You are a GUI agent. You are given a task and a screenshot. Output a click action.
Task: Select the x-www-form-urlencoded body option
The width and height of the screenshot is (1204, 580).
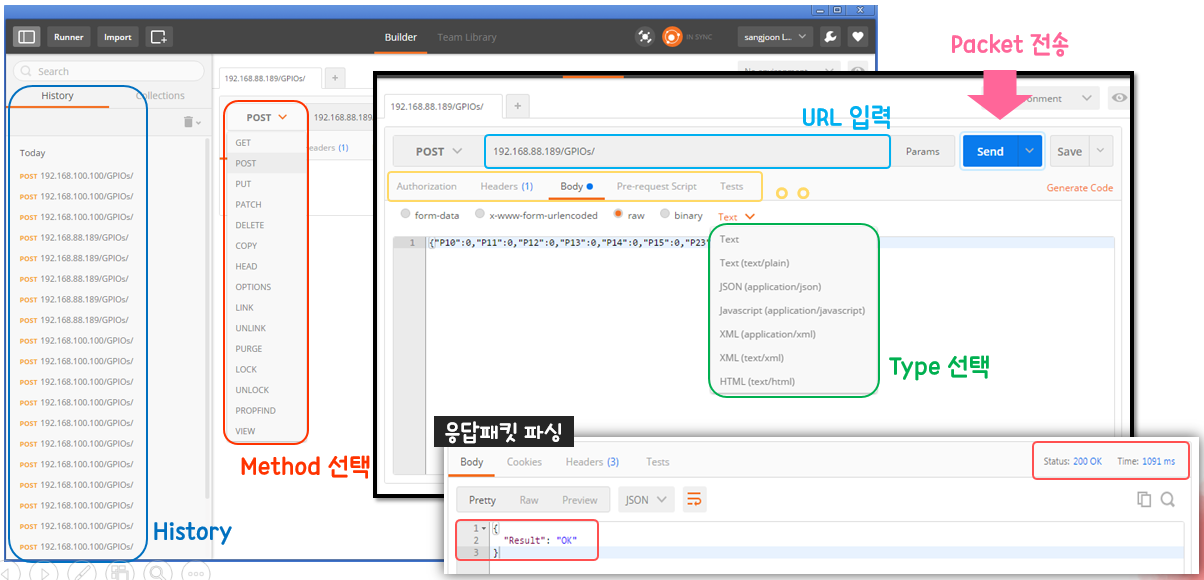tap(480, 214)
